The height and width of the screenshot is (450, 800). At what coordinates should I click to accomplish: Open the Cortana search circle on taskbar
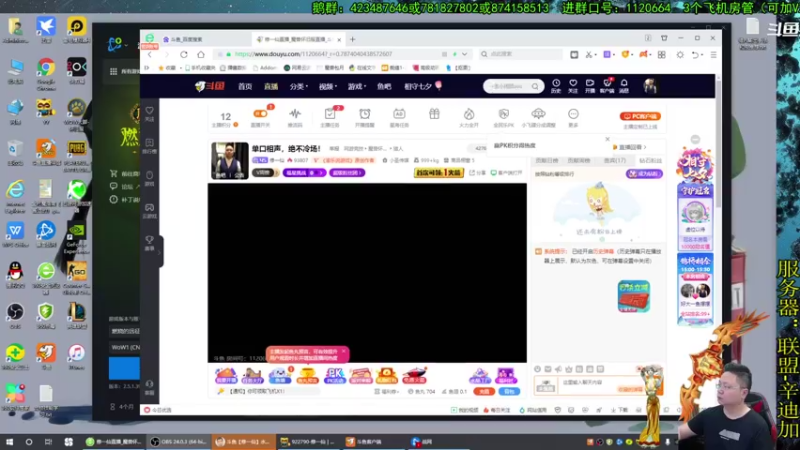tap(29, 442)
